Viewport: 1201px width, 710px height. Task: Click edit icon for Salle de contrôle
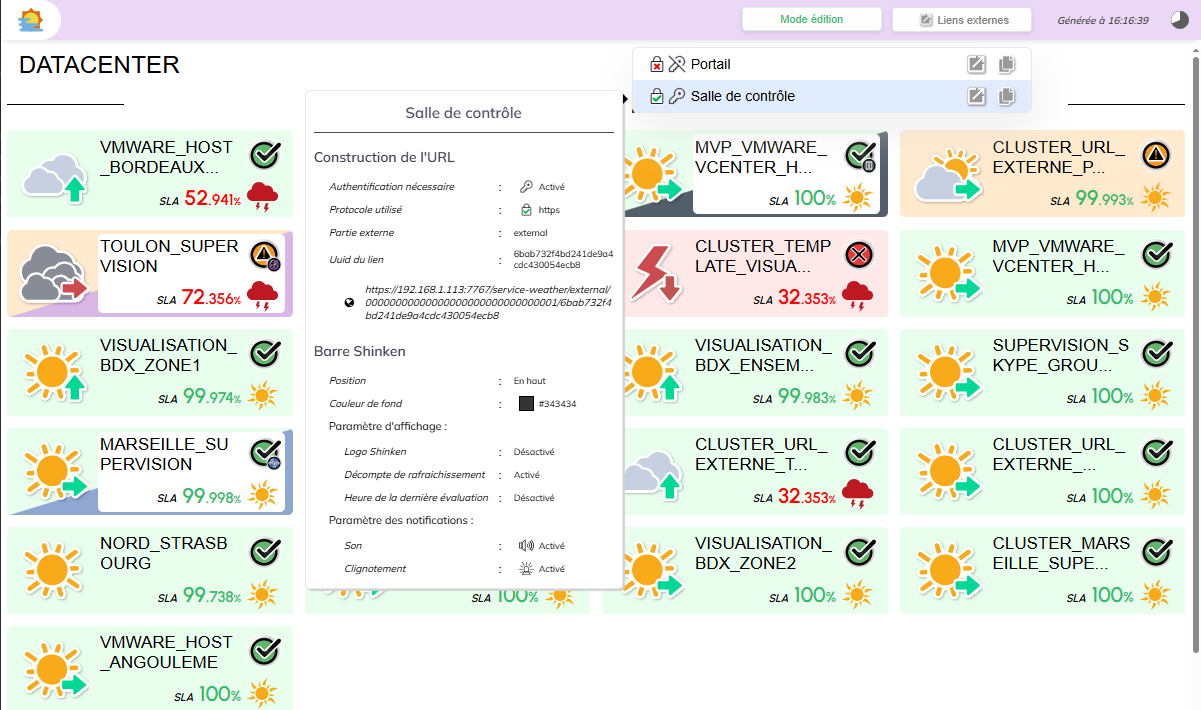pos(977,97)
